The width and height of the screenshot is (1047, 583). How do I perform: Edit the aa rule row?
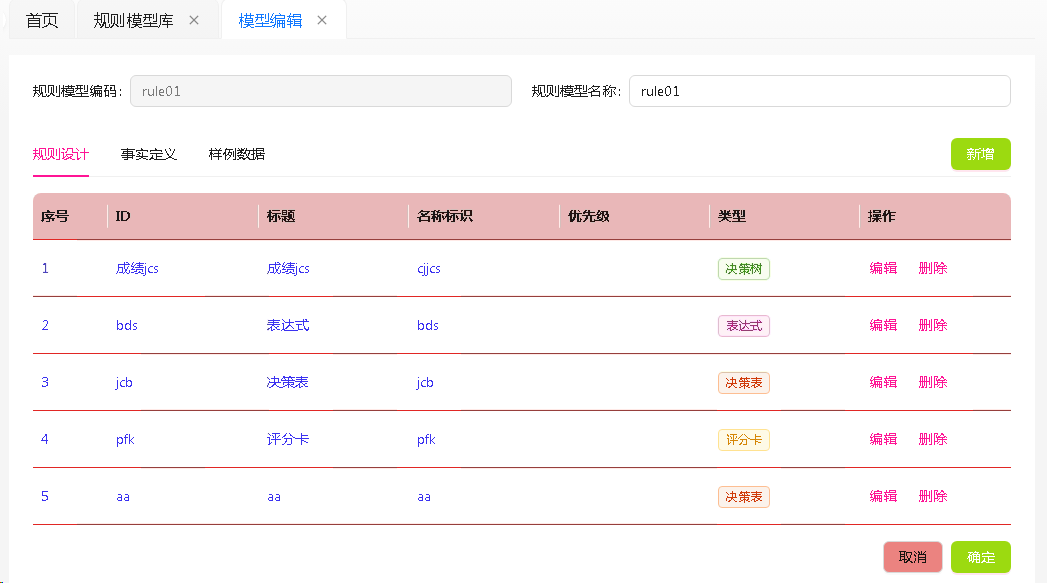point(883,496)
